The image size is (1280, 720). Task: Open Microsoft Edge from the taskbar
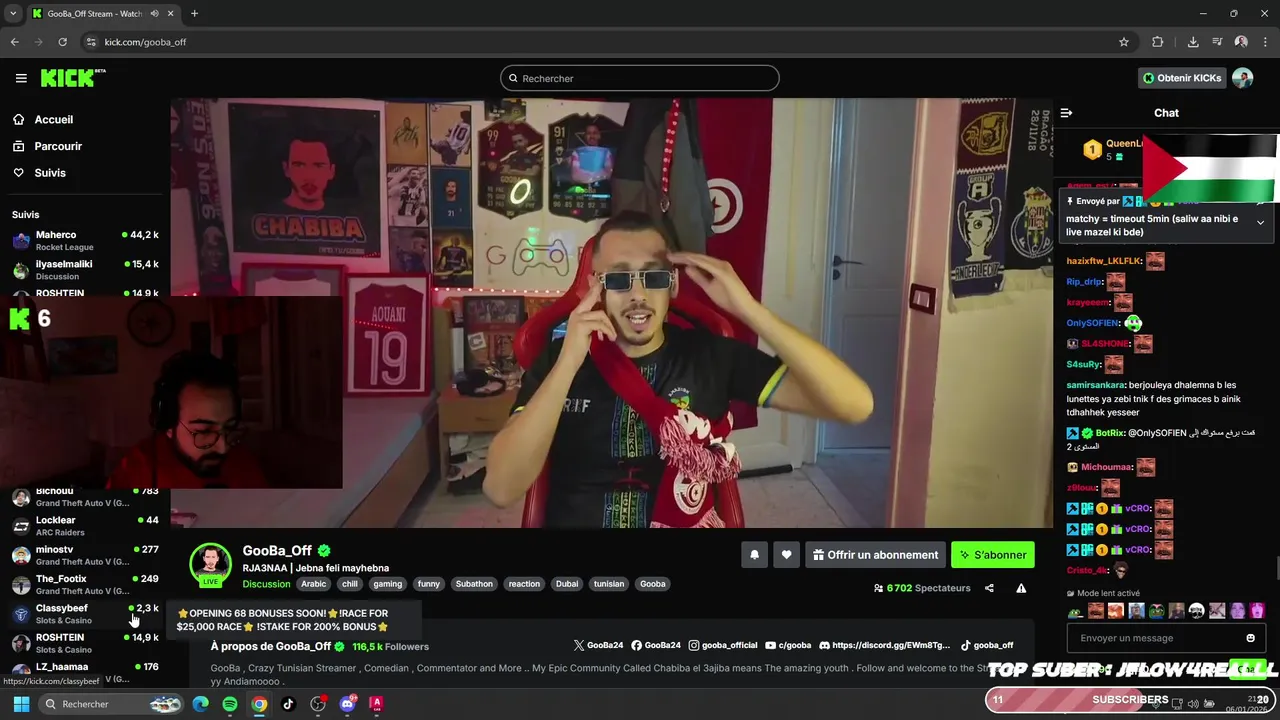pyautogui.click(x=201, y=704)
